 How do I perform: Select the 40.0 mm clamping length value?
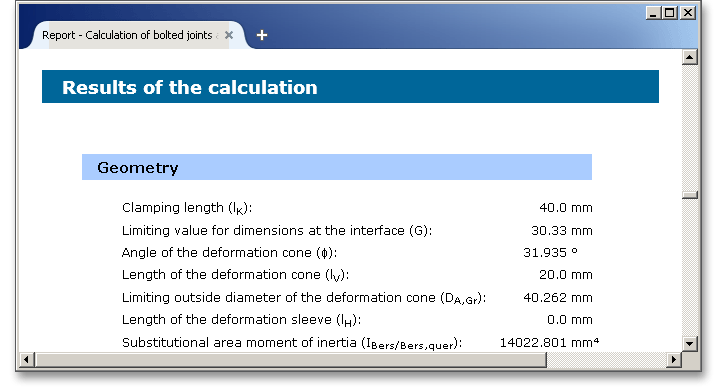[x=566, y=208]
